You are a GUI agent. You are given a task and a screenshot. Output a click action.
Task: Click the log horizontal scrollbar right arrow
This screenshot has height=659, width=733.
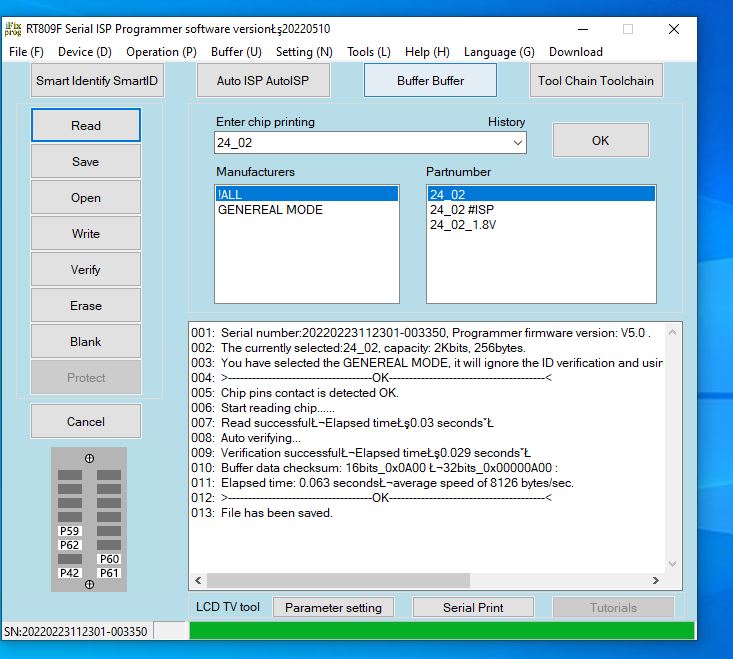coord(656,580)
